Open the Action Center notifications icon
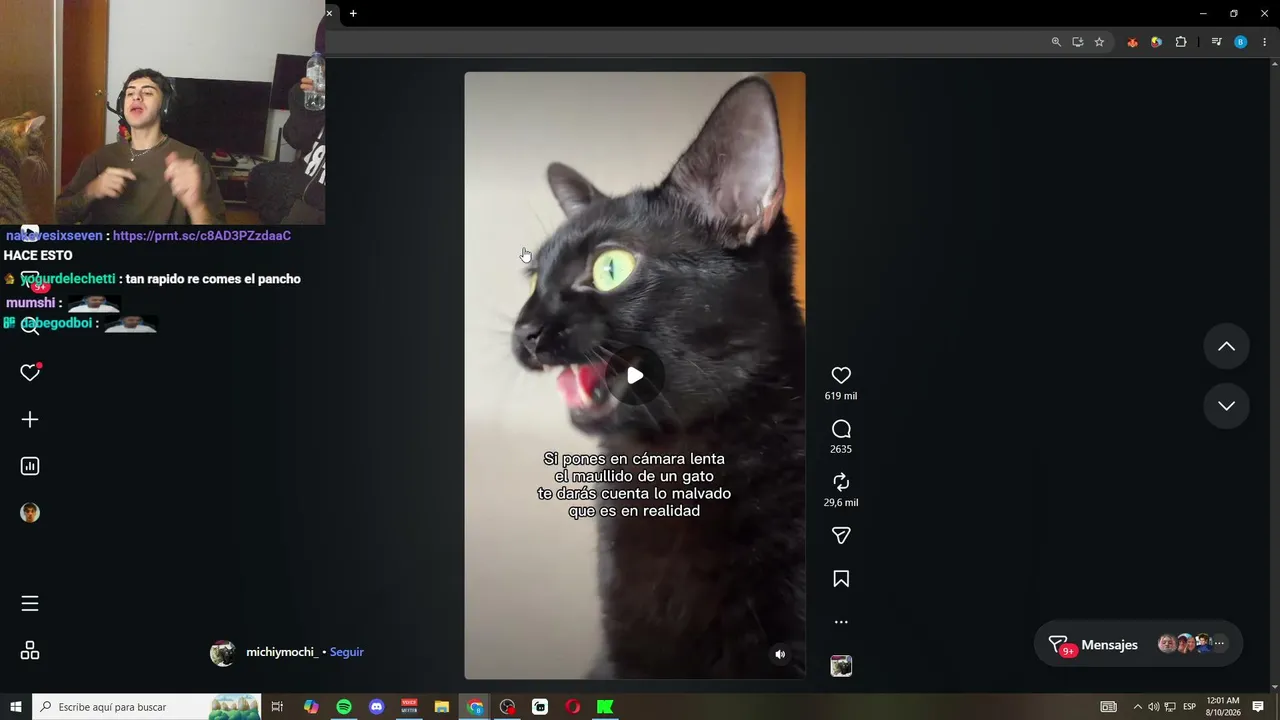This screenshot has height=720, width=1280. (x=1258, y=707)
